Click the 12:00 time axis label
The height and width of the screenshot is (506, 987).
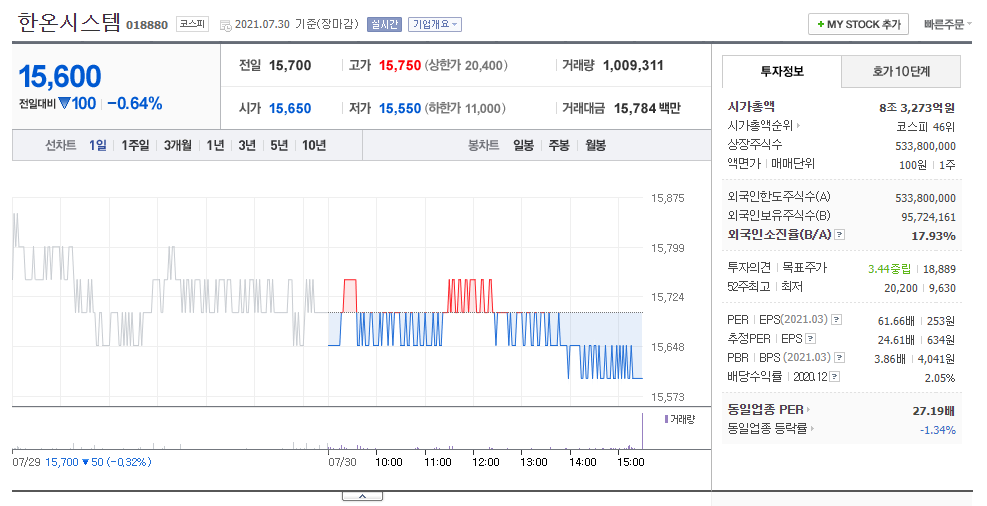(485, 462)
